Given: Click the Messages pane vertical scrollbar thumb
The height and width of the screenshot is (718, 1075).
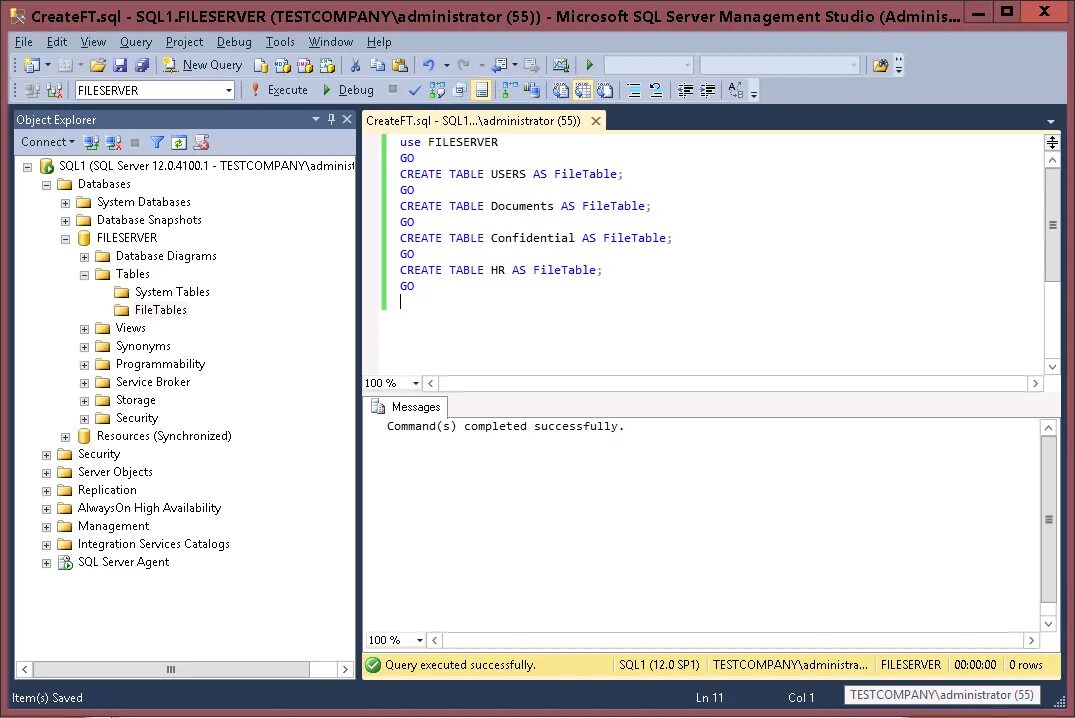Looking at the screenshot, I should pyautogui.click(x=1048, y=519).
